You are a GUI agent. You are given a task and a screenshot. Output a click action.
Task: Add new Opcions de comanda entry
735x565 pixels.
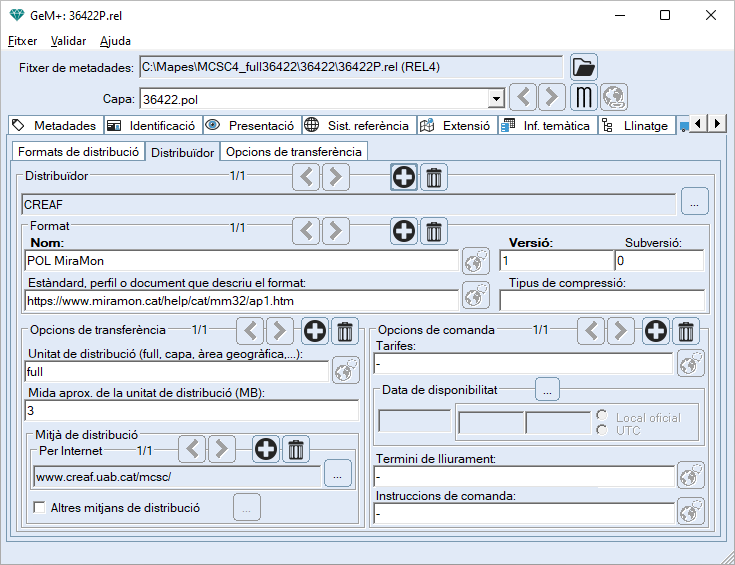click(656, 331)
